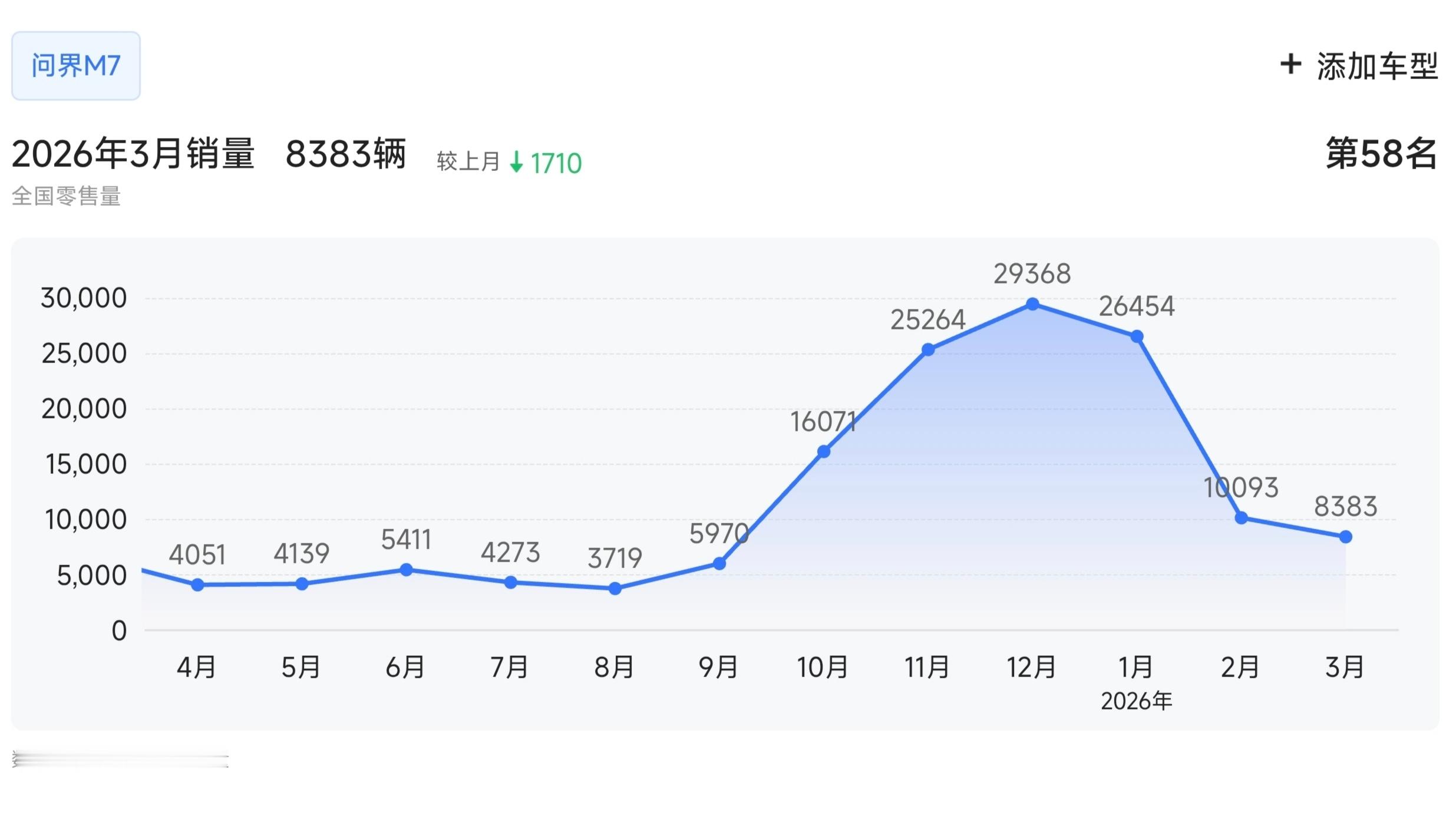The width and height of the screenshot is (1456, 819).
Task: Select the 问界M7 model chip
Action: 76,65
